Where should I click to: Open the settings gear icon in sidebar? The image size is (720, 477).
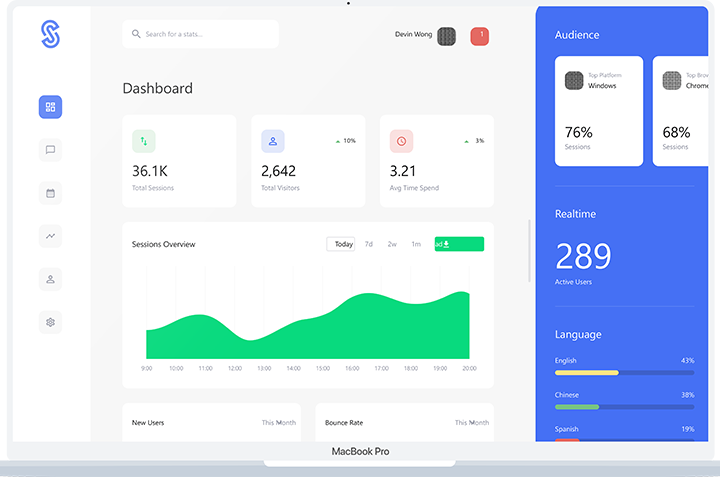(x=50, y=322)
